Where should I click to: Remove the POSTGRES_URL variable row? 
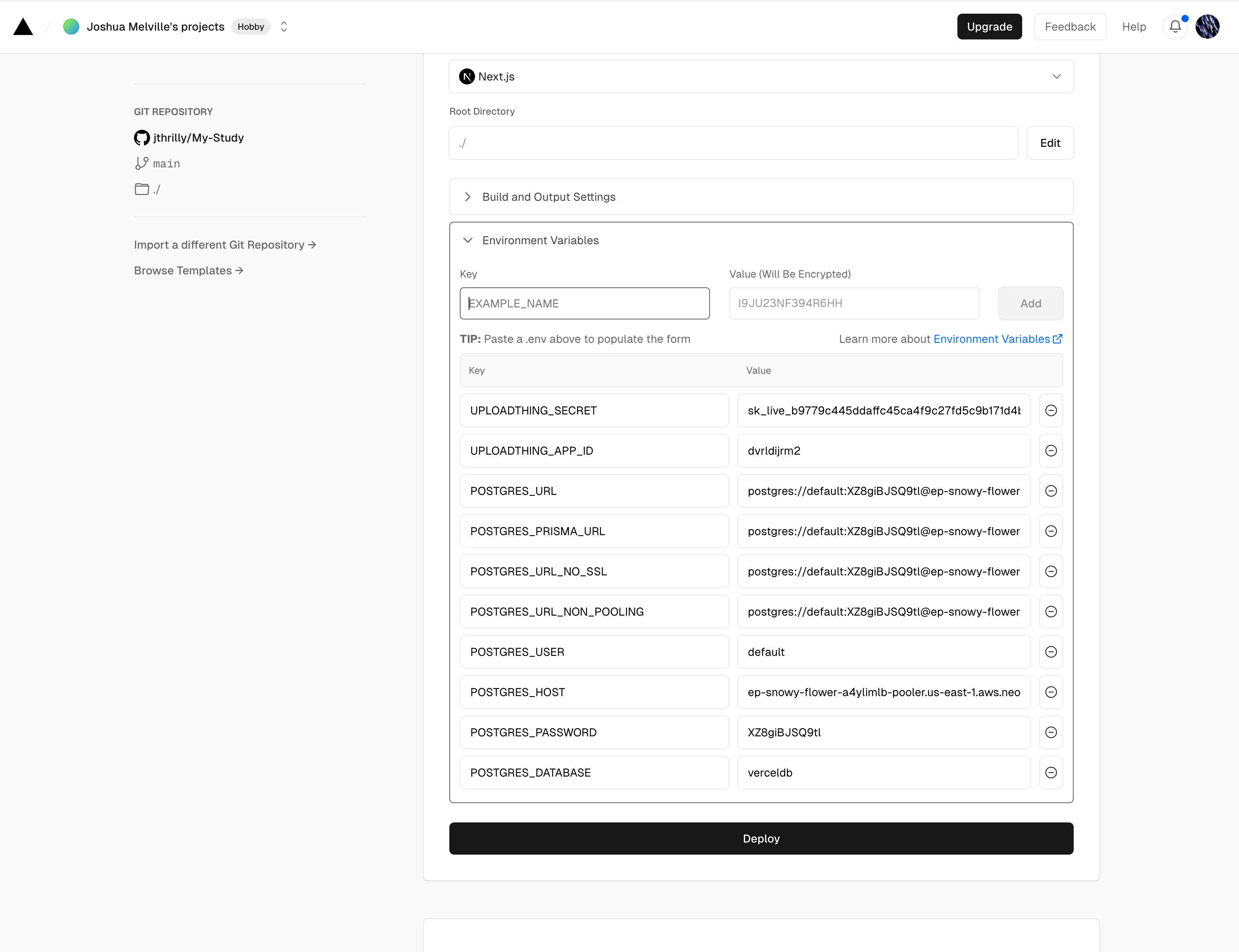[x=1050, y=491]
